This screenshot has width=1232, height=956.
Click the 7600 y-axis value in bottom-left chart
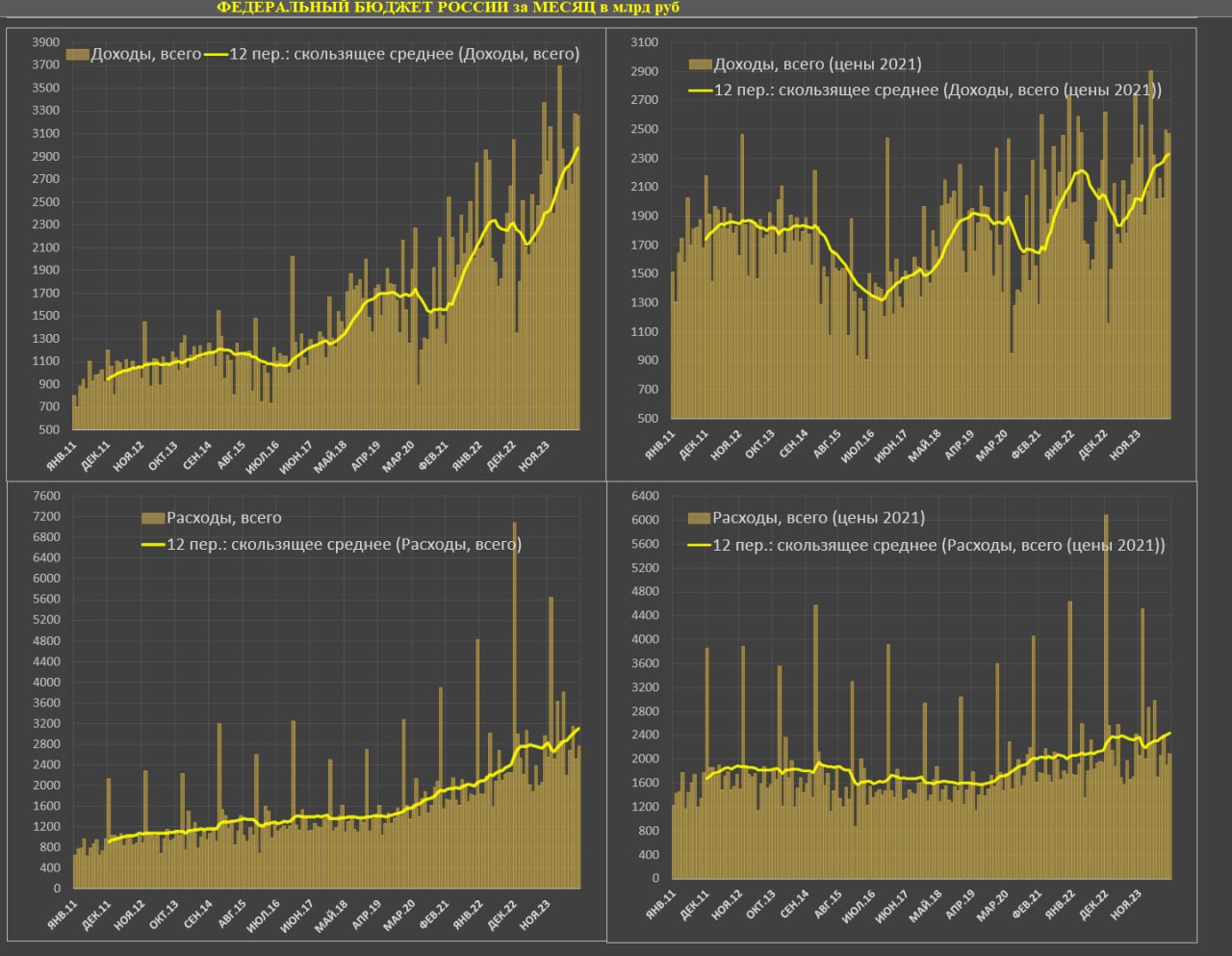click(47, 496)
